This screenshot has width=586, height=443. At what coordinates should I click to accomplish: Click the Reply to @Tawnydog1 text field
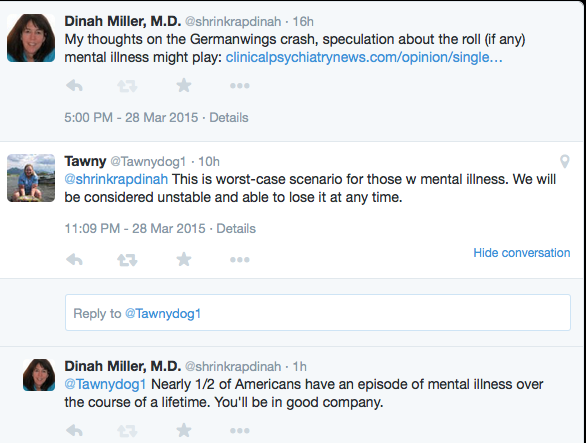[x=318, y=313]
